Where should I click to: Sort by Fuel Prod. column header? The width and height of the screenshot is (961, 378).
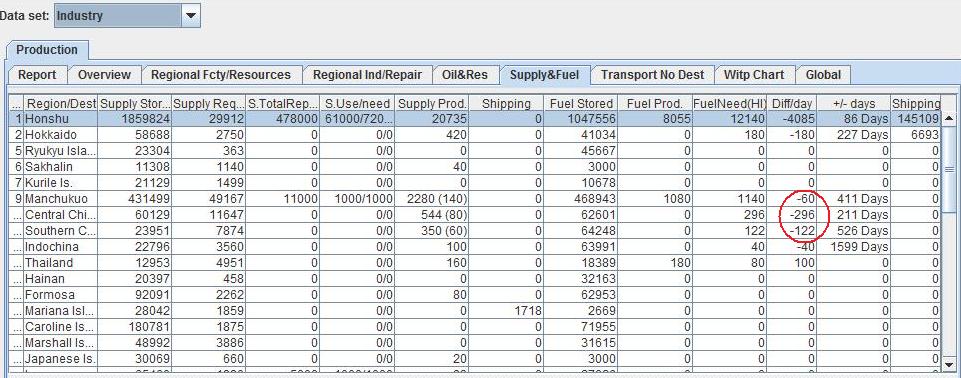tap(655, 104)
